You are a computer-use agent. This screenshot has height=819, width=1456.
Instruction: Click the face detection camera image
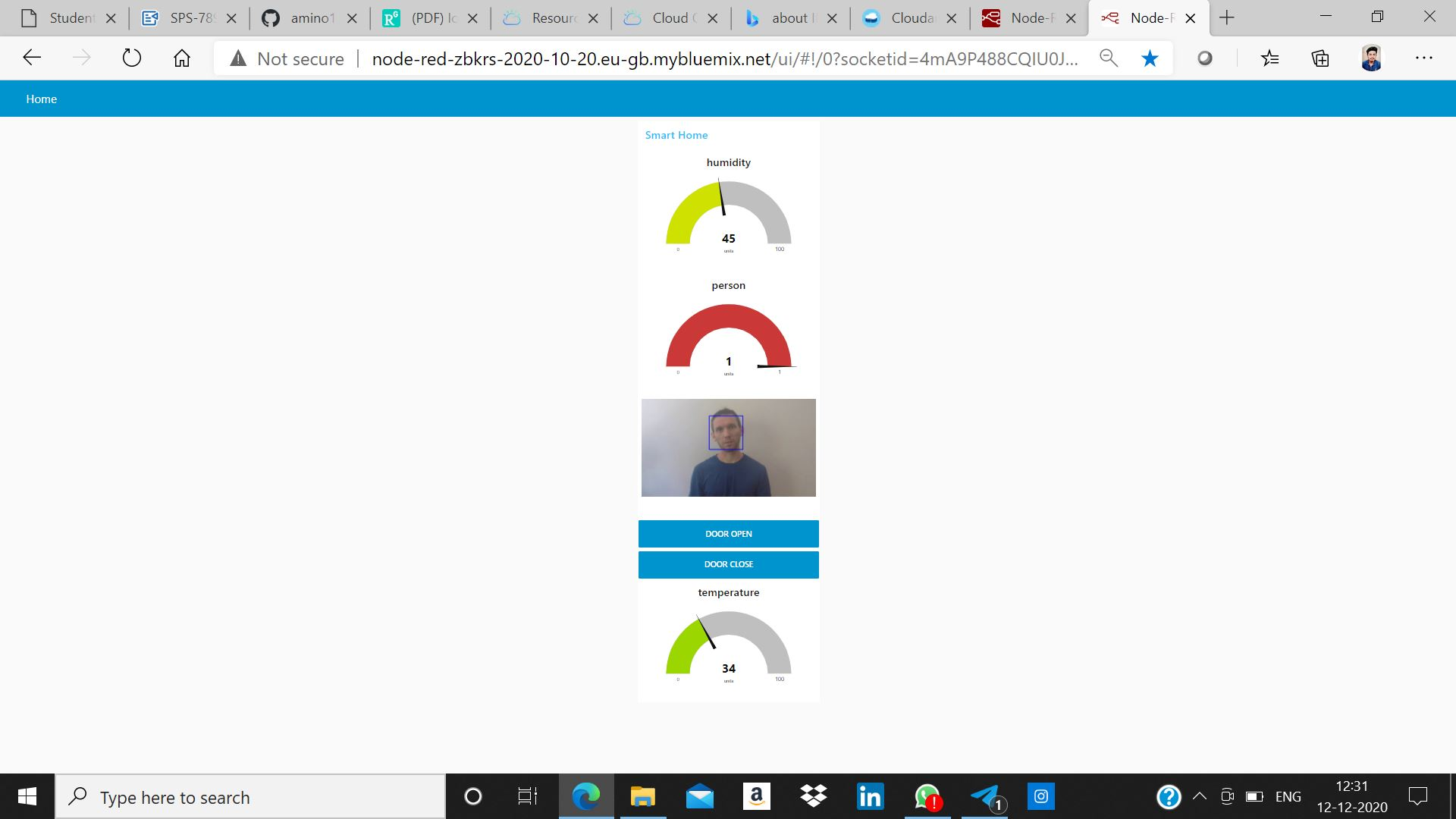tap(728, 447)
